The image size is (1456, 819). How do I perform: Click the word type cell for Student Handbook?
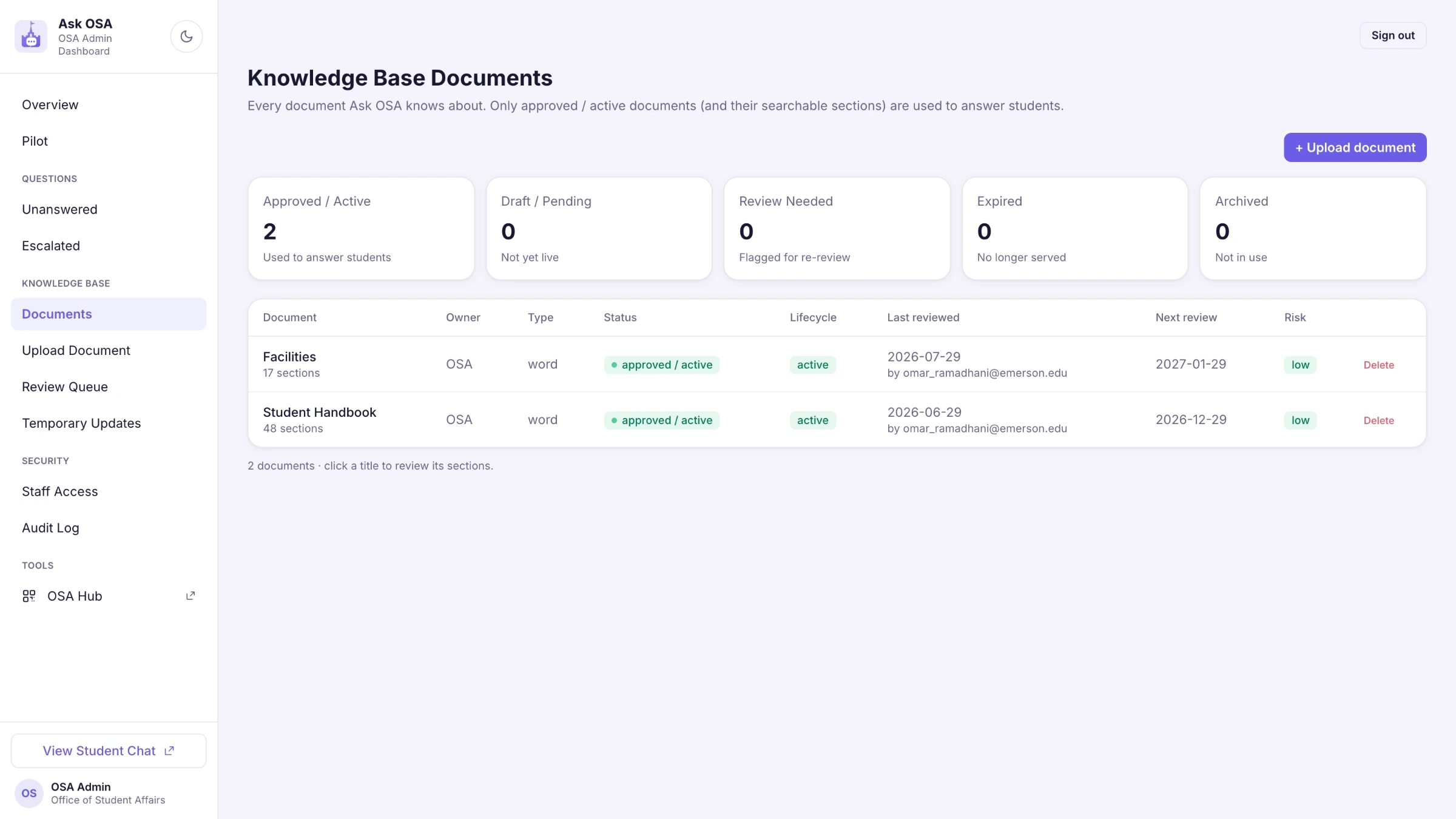click(x=542, y=420)
